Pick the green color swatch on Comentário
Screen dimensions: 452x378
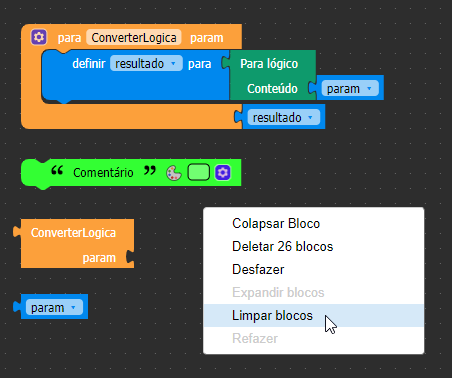pyautogui.click(x=199, y=172)
